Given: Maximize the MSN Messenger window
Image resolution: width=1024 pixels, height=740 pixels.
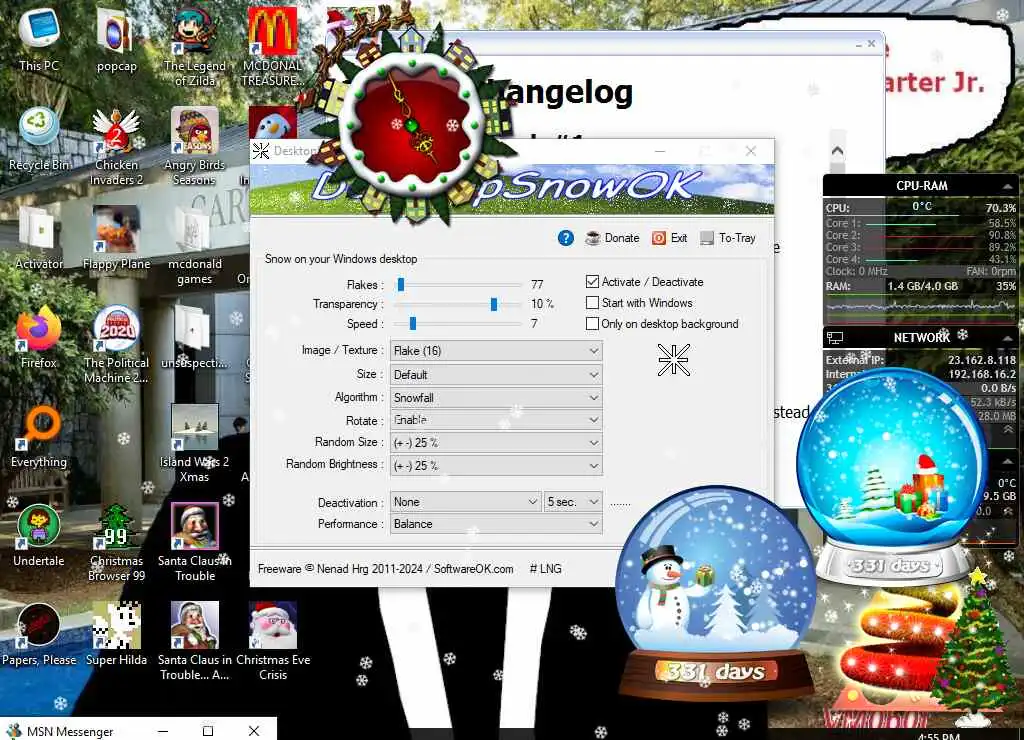Looking at the screenshot, I should click(208, 731).
